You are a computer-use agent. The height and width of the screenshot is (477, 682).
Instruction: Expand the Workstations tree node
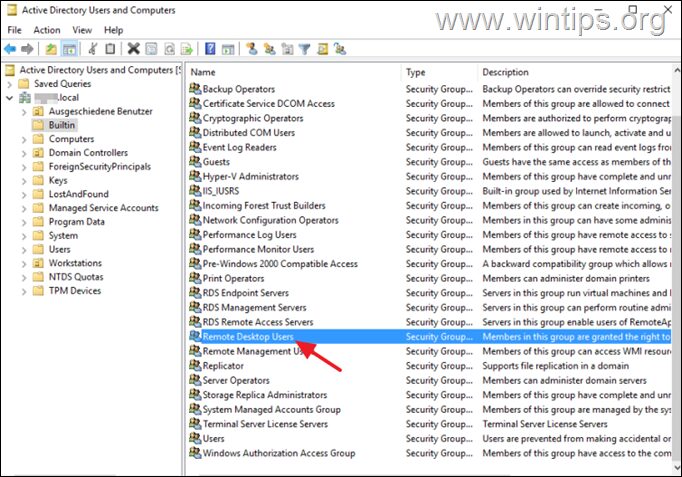click(24, 264)
